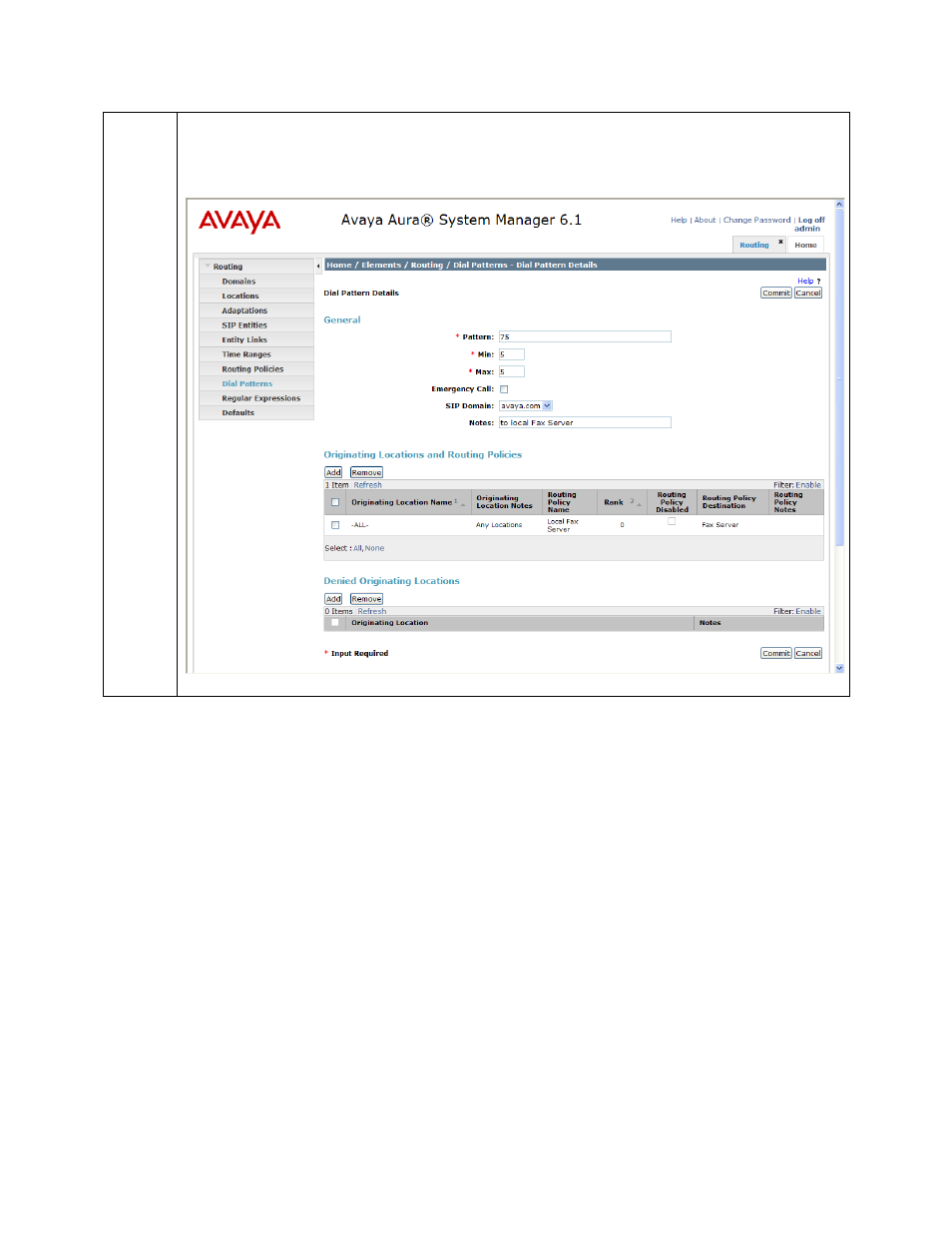The image size is (952, 1233).
Task: Check the Denied Originating Locations header checkbox
Action: (x=335, y=623)
